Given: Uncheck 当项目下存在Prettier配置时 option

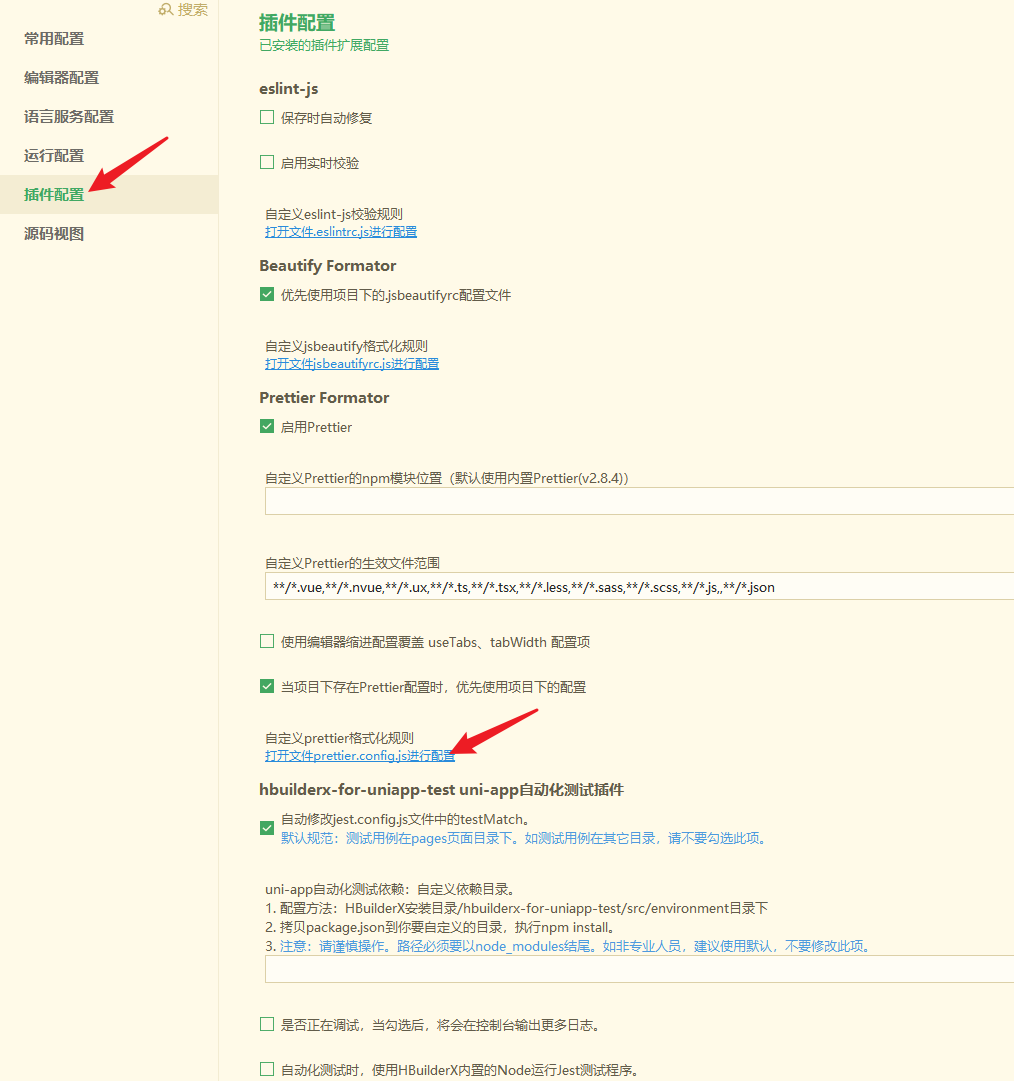Looking at the screenshot, I should point(267,686).
